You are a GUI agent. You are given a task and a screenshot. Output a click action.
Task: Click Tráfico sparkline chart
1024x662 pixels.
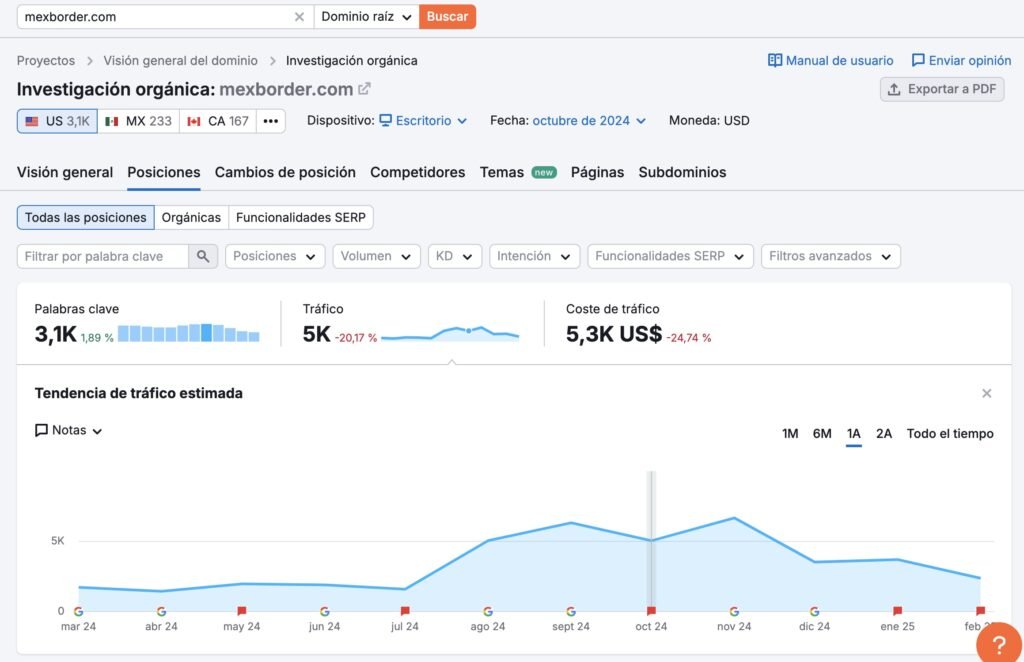[x=450, y=334]
